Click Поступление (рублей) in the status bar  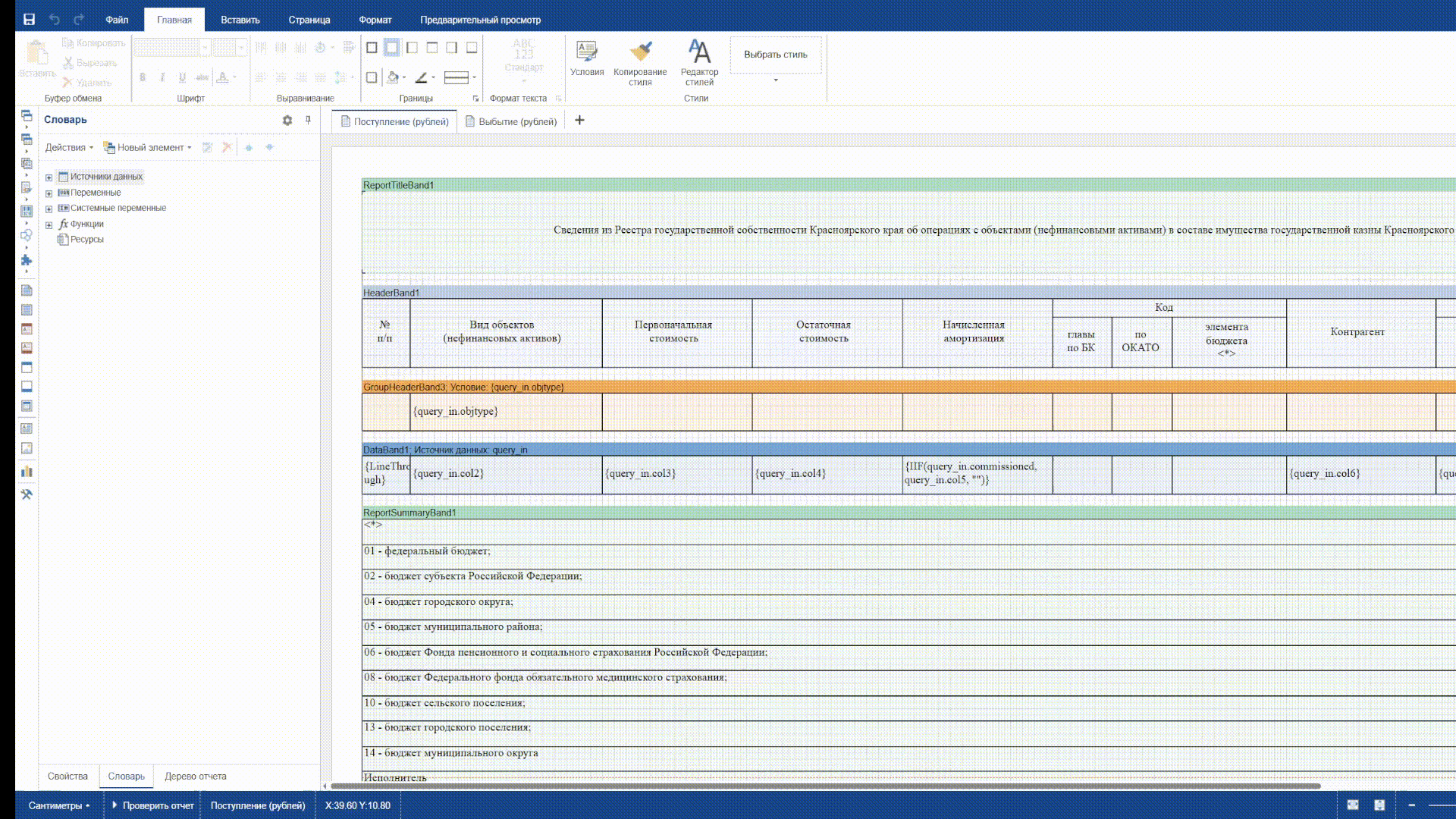point(258,805)
